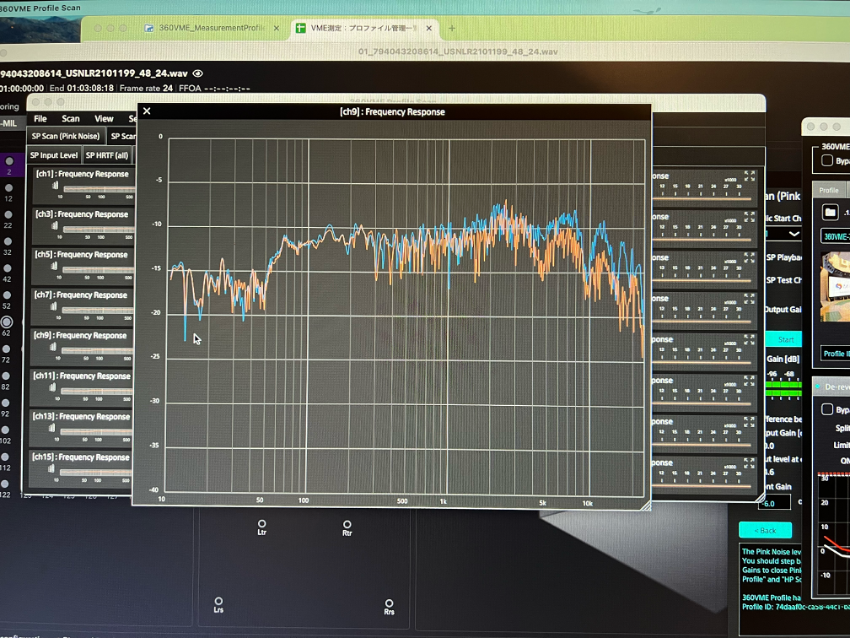Select the SP HRTF (all) tab

coord(107,155)
